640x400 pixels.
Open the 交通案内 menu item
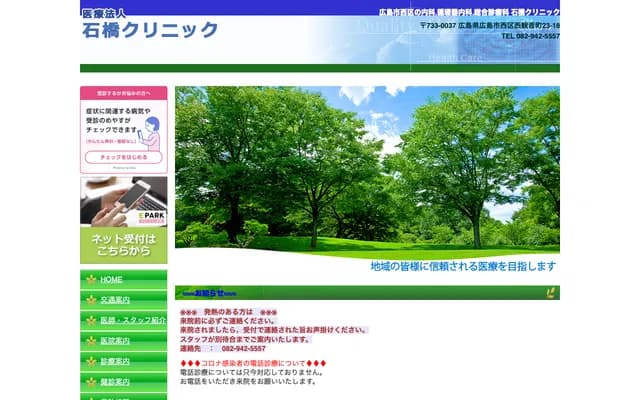click(x=115, y=300)
